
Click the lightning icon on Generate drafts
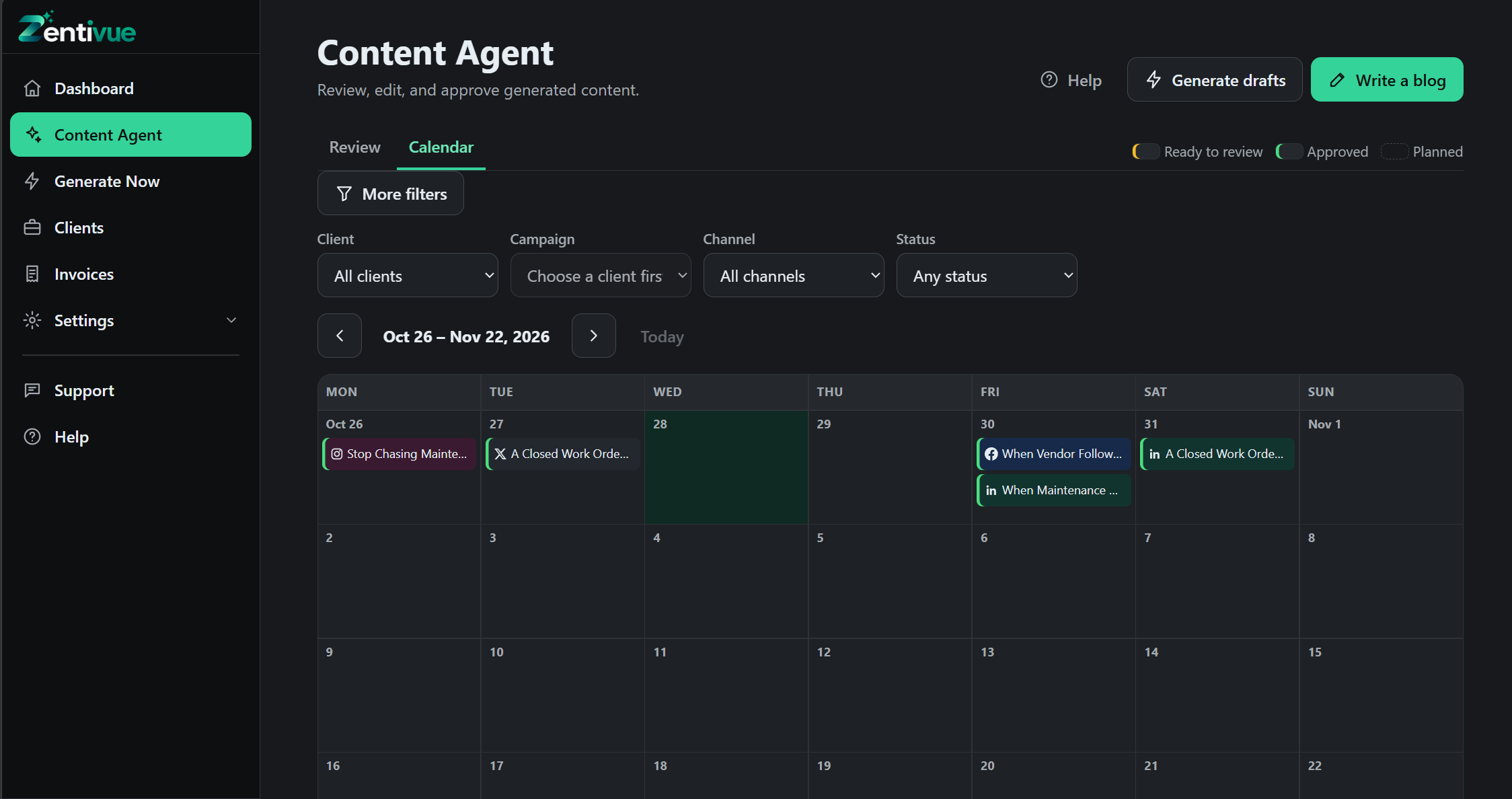click(1154, 80)
